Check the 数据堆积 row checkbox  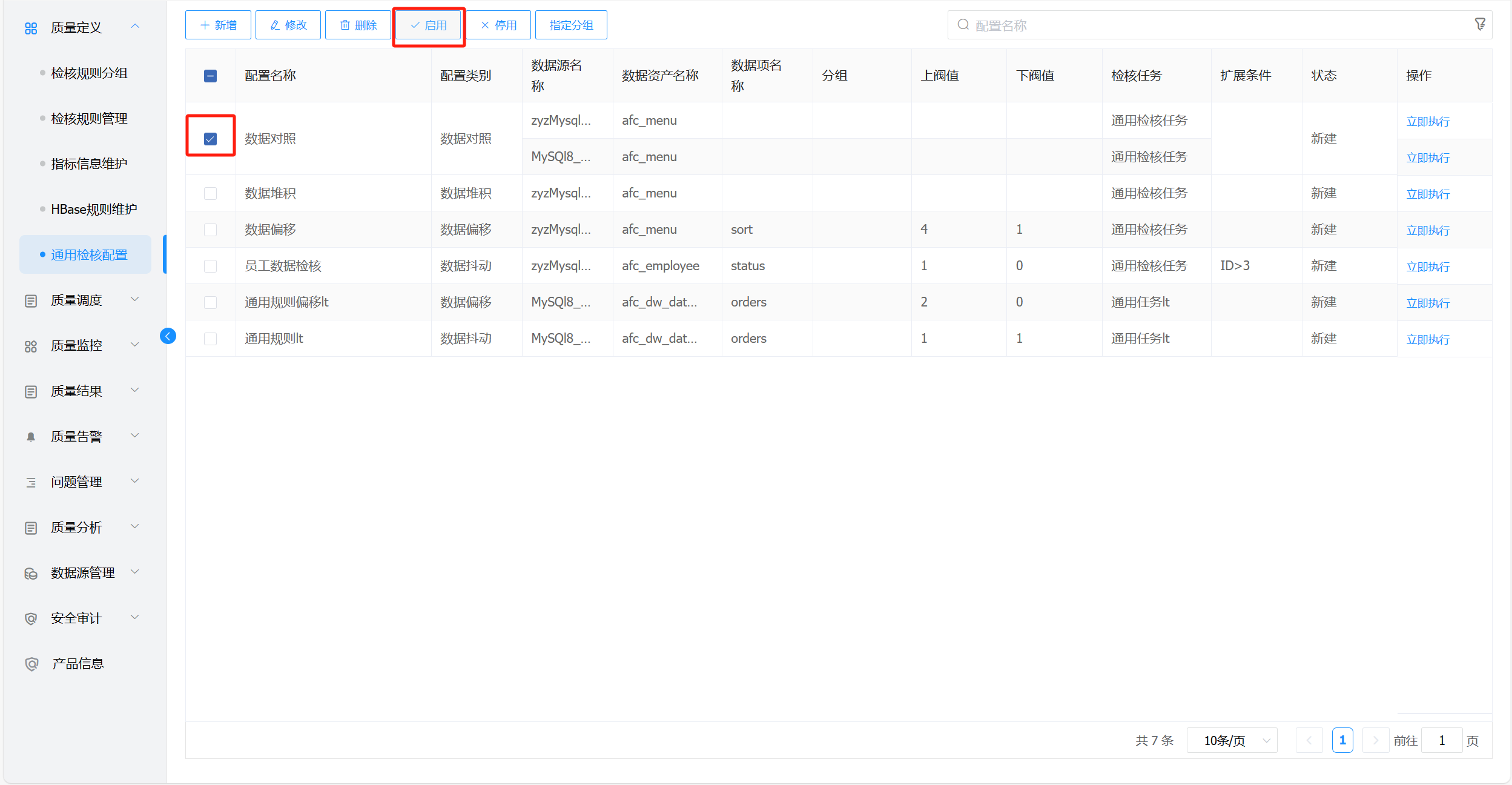[x=210, y=193]
